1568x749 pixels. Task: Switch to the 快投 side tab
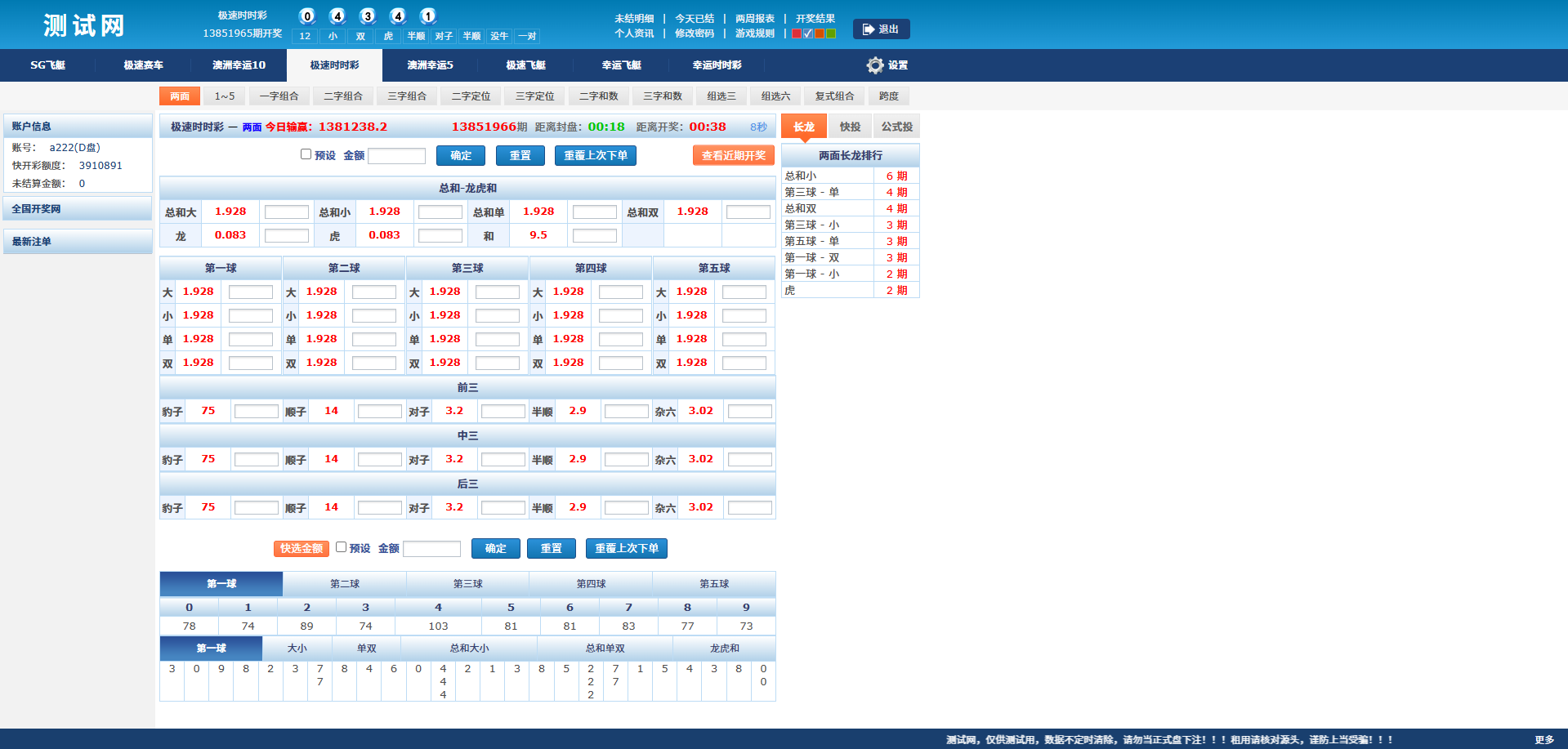coord(850,127)
